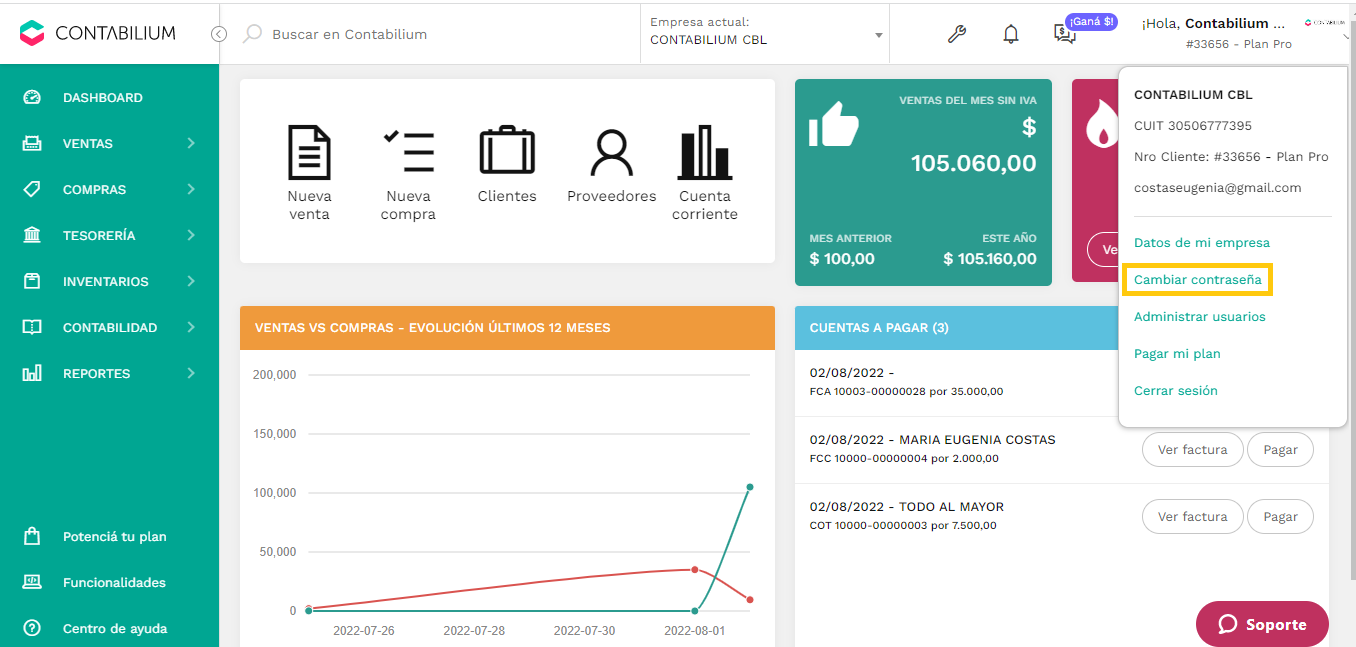Expand the Tesorería submenu arrow
This screenshot has height=647, width=1356.
coord(191,235)
